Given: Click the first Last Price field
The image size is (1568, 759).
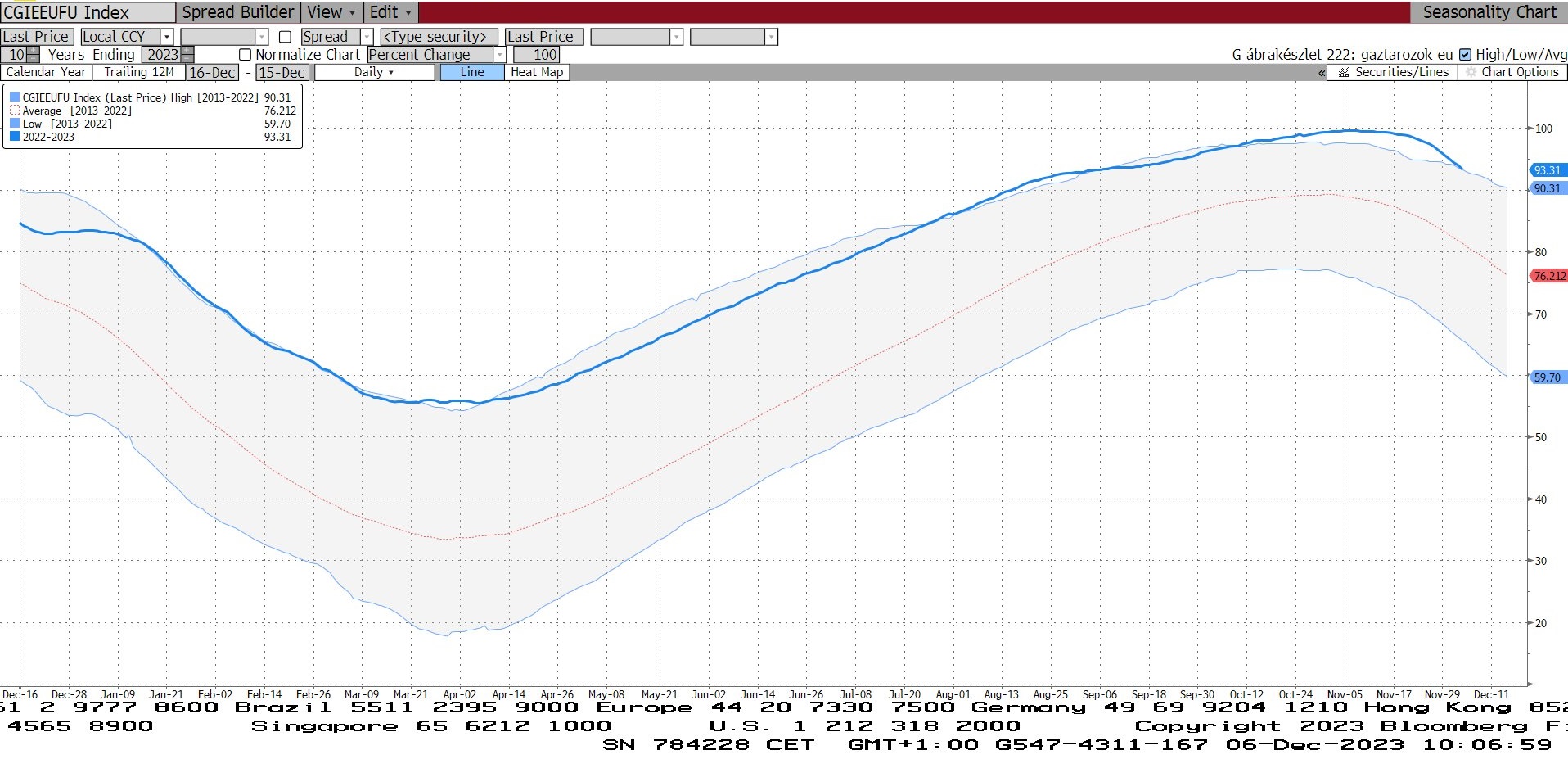Looking at the screenshot, I should coord(37,37).
